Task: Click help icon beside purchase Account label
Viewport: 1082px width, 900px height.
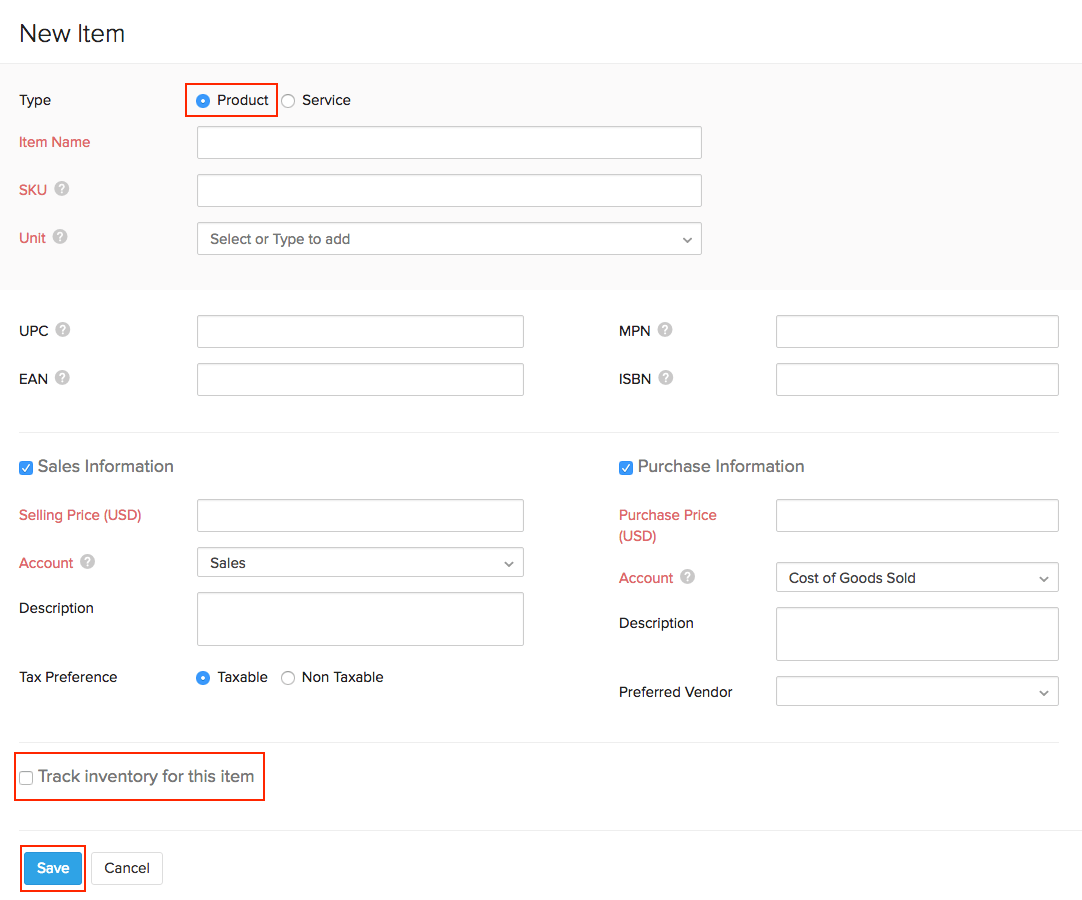Action: point(688,577)
